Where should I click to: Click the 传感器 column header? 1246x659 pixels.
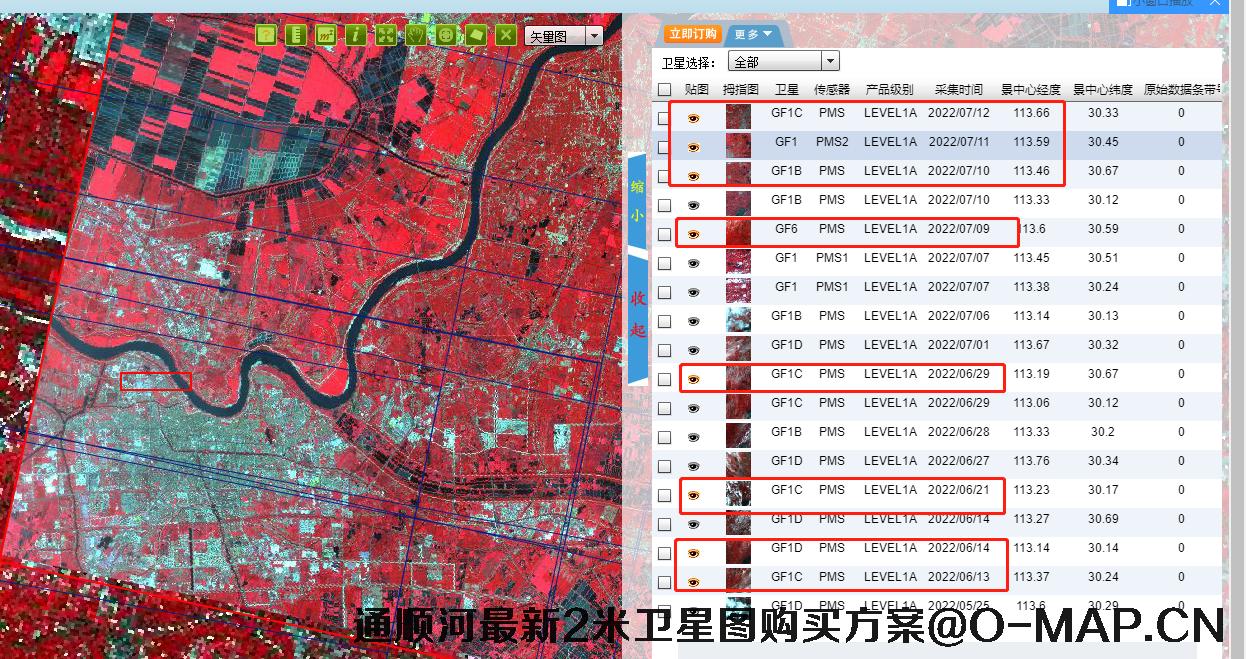[831, 90]
